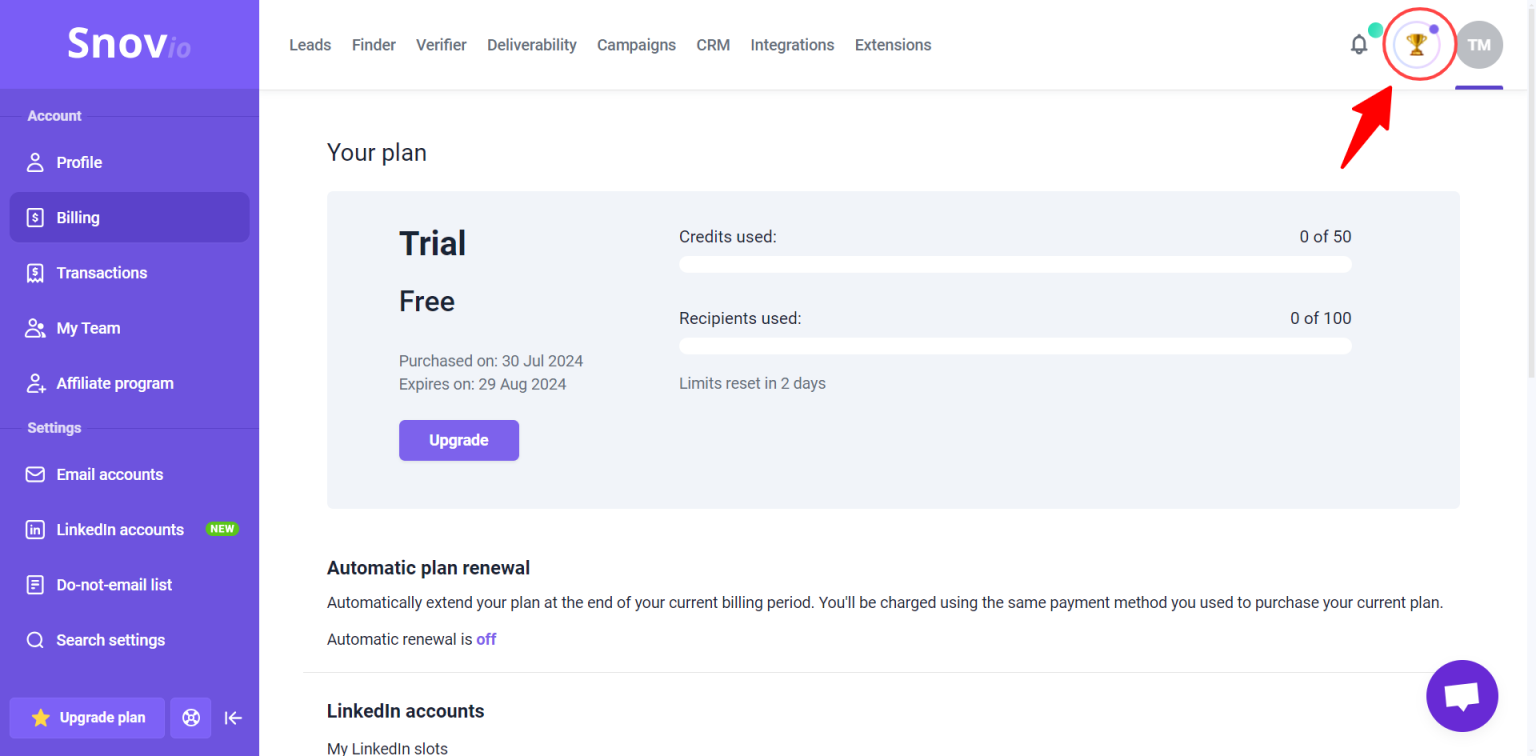Click the Affiliate program icon
This screenshot has width=1536, height=756.
click(x=35, y=383)
